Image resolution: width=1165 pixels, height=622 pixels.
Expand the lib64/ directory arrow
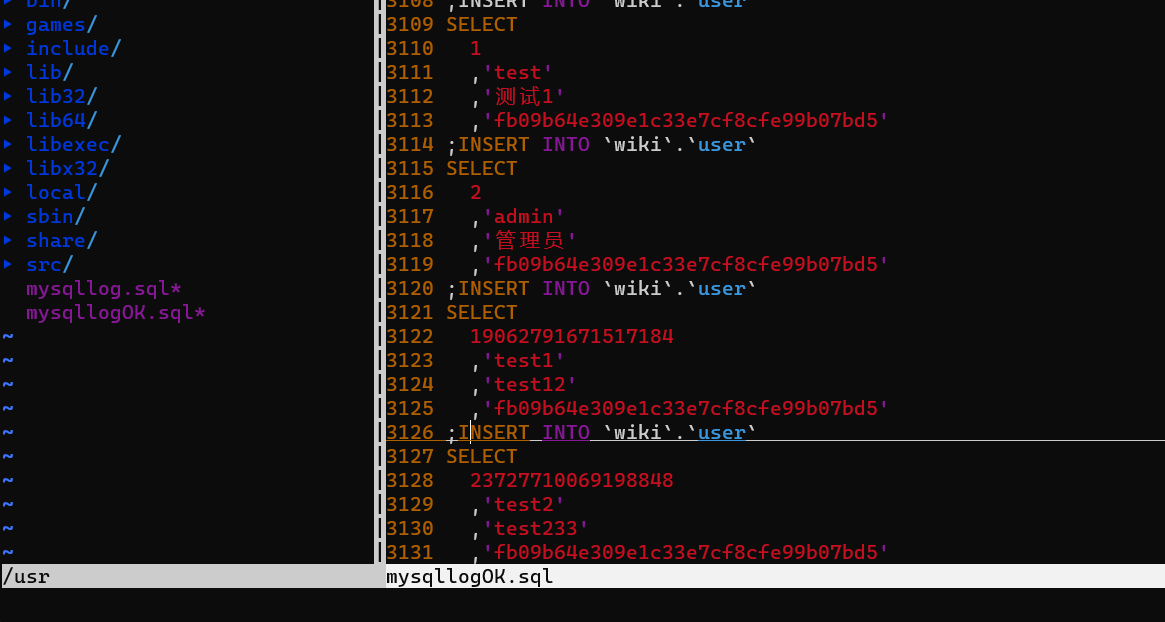pyautogui.click(x=7, y=120)
